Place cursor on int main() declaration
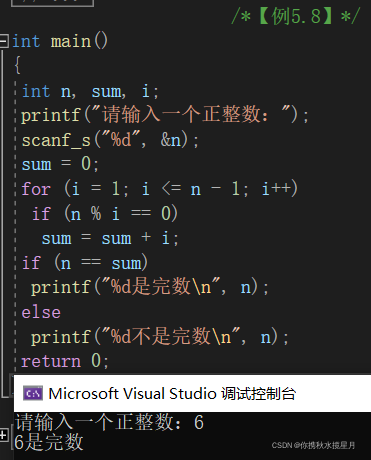Image resolution: width=371 pixels, height=460 pixels. [60, 42]
